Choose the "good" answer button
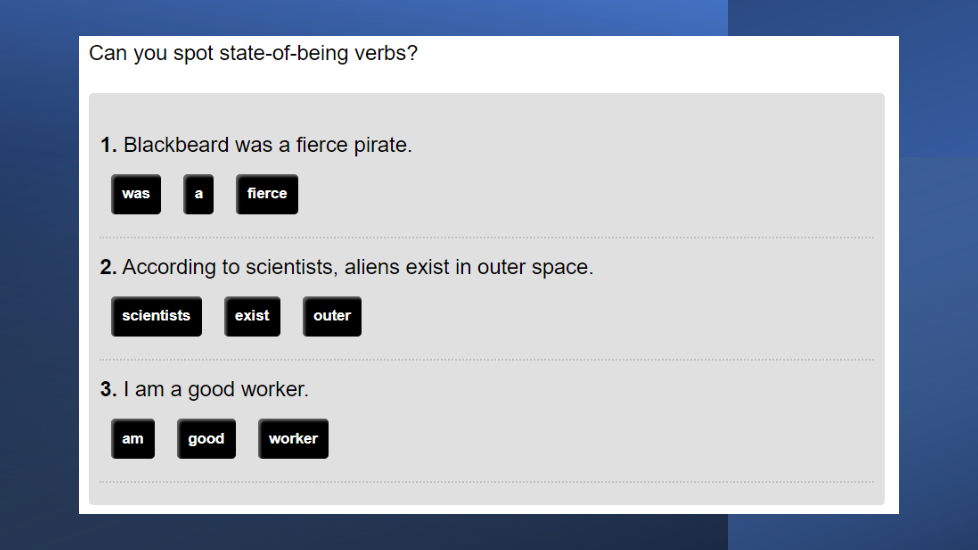 pyautogui.click(x=206, y=439)
